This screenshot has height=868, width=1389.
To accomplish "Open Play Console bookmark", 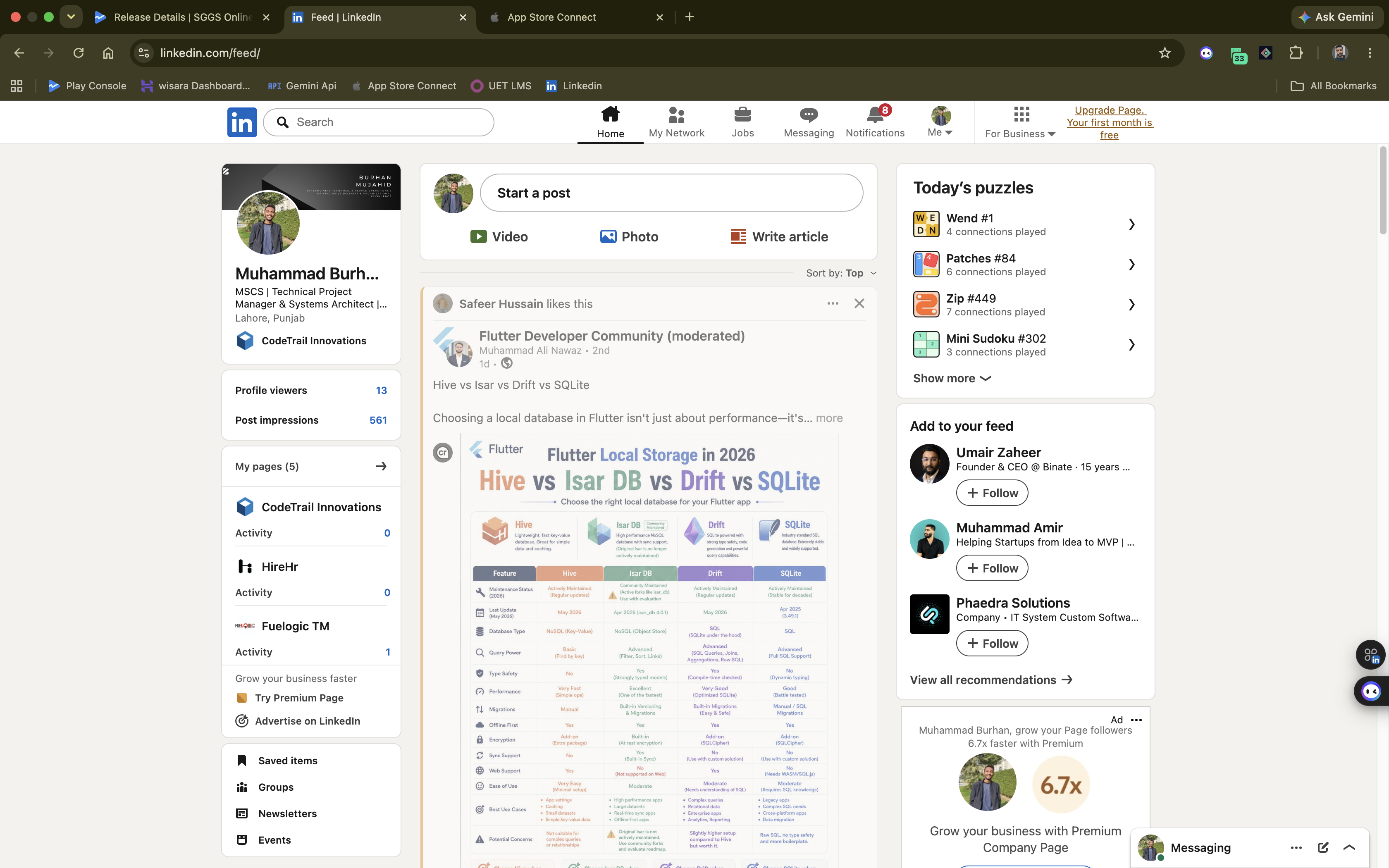I will tap(87, 86).
